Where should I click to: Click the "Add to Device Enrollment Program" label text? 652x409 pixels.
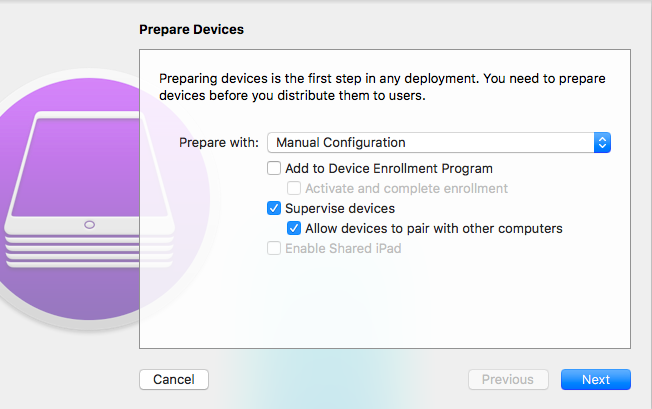tap(389, 169)
